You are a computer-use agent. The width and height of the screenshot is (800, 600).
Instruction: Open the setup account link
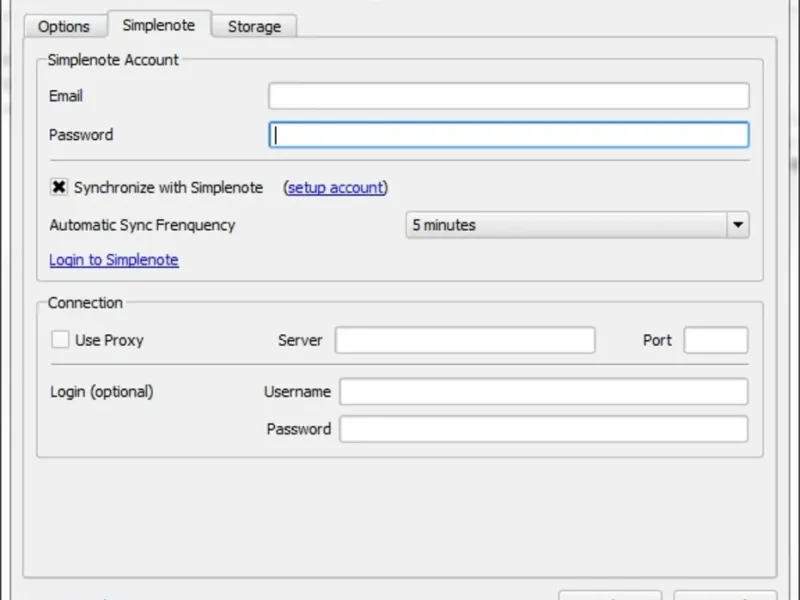[x=335, y=188]
